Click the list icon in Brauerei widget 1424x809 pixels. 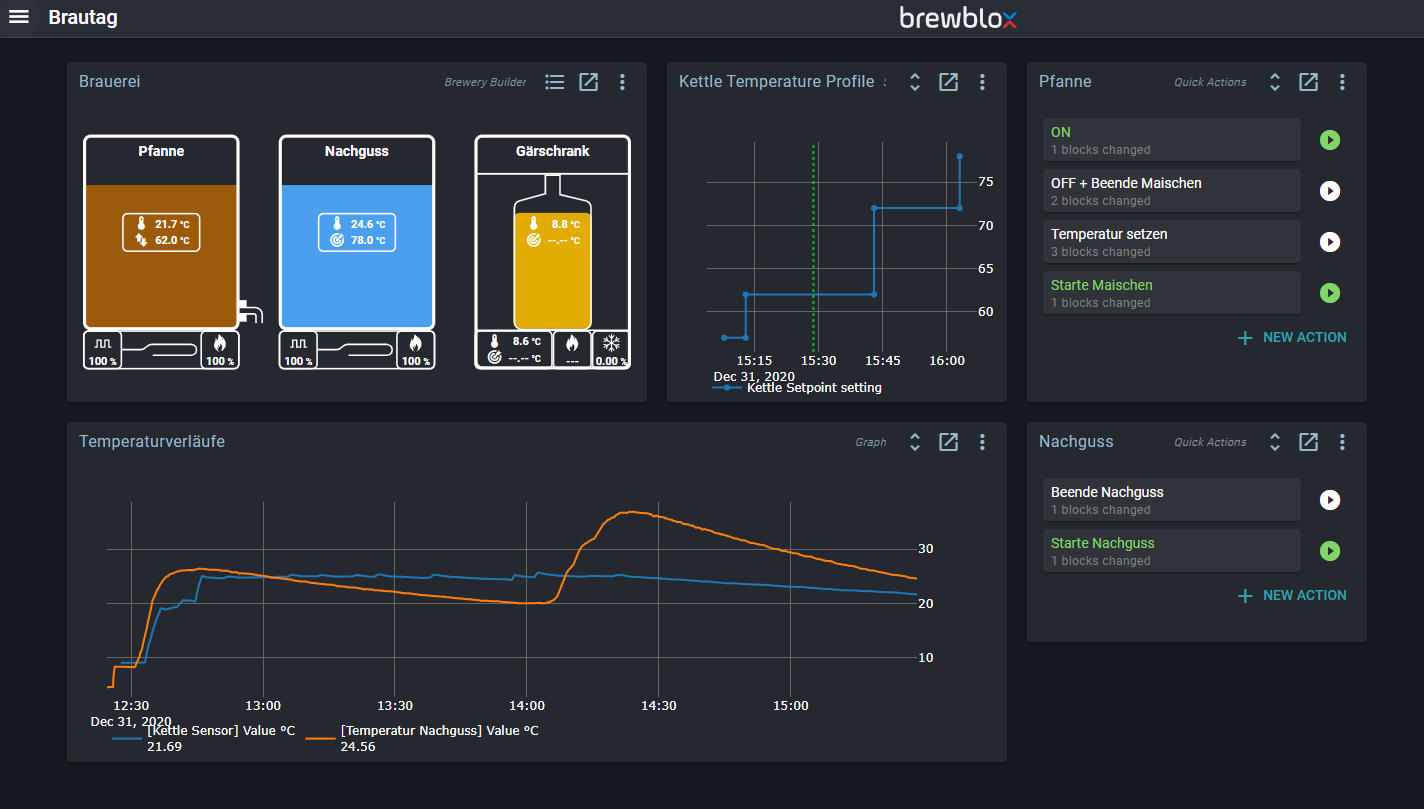tap(555, 82)
